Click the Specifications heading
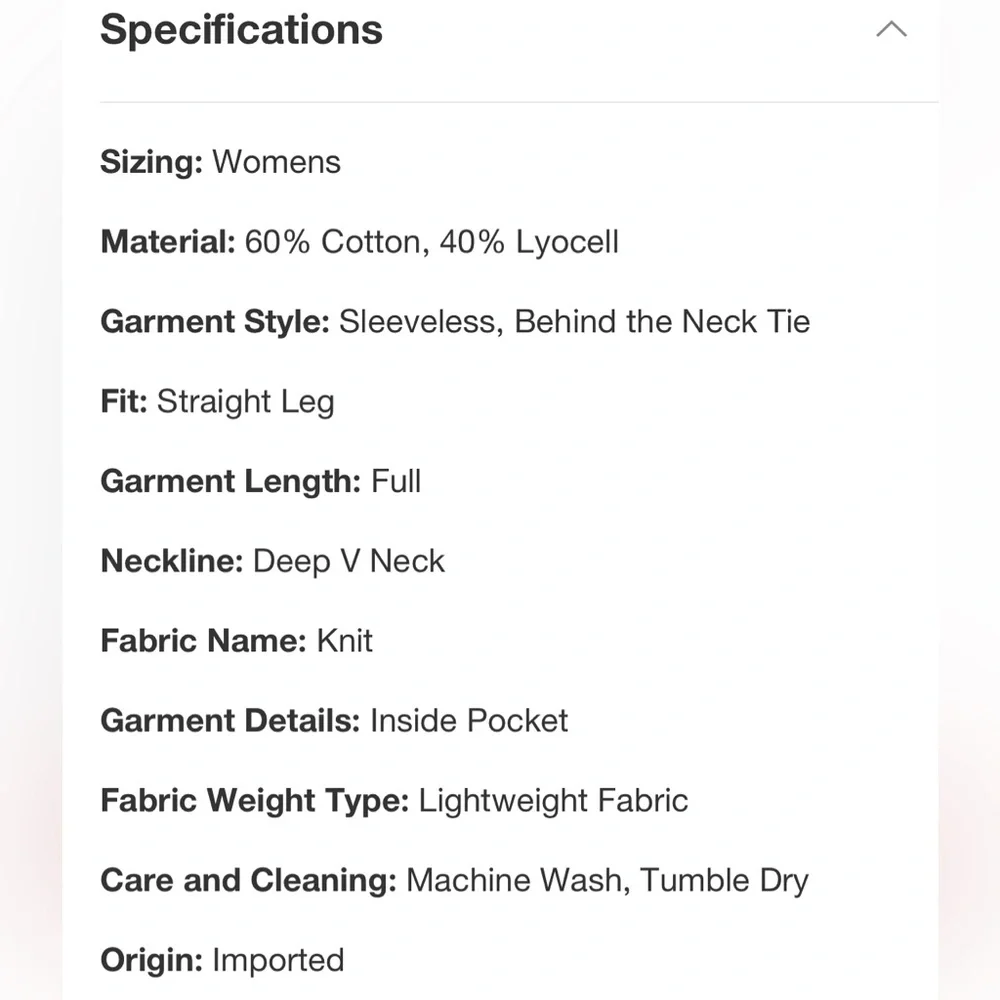This screenshot has height=1000, width=1000. tap(241, 30)
